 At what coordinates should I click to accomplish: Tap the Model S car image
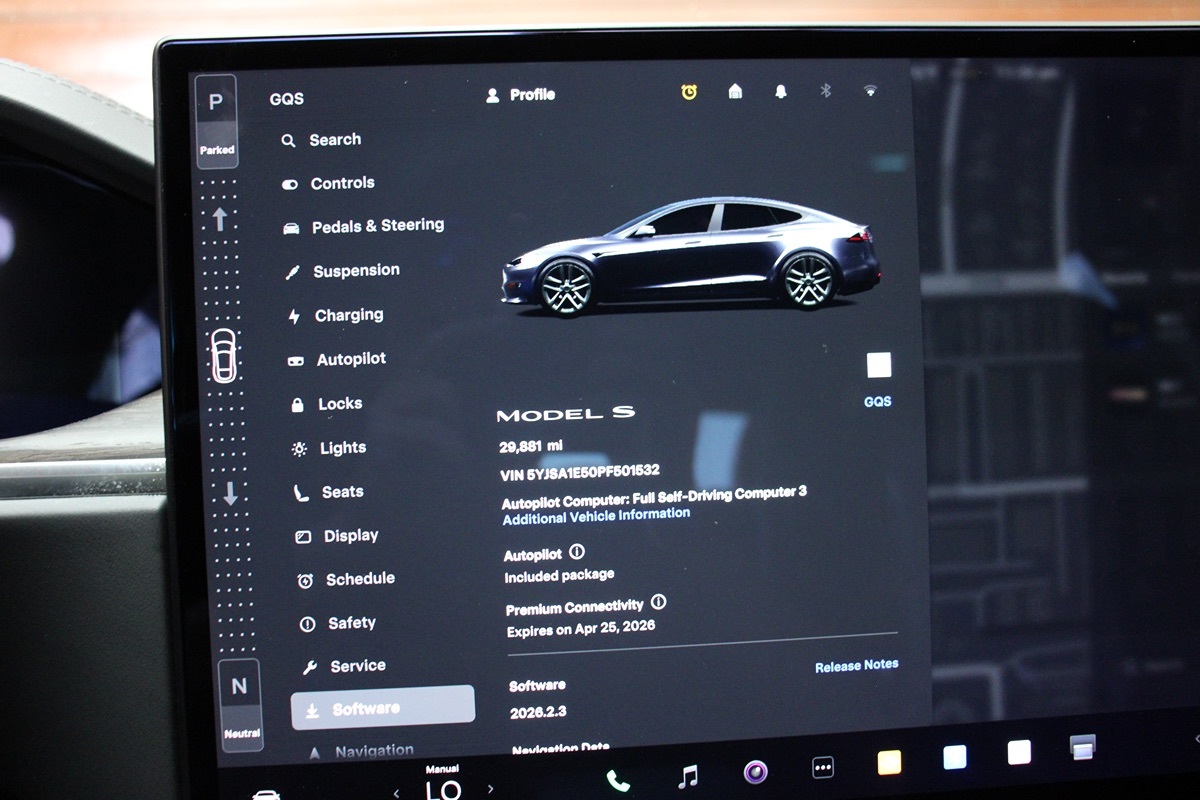(x=692, y=255)
